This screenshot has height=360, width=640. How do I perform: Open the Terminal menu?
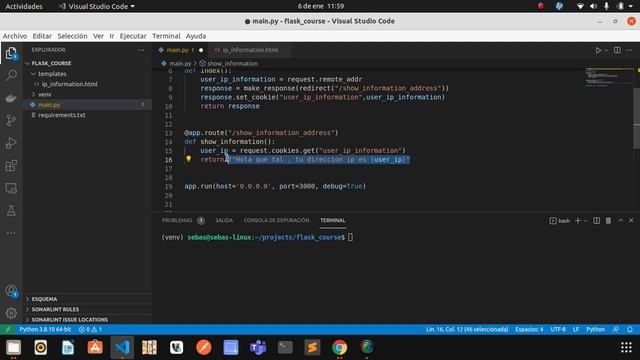166,36
